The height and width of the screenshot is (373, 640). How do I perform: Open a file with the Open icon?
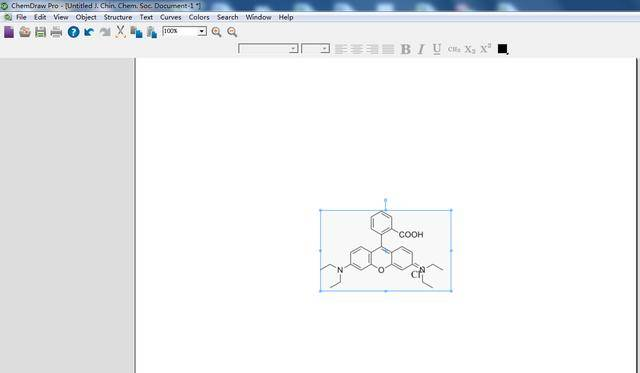coord(25,32)
